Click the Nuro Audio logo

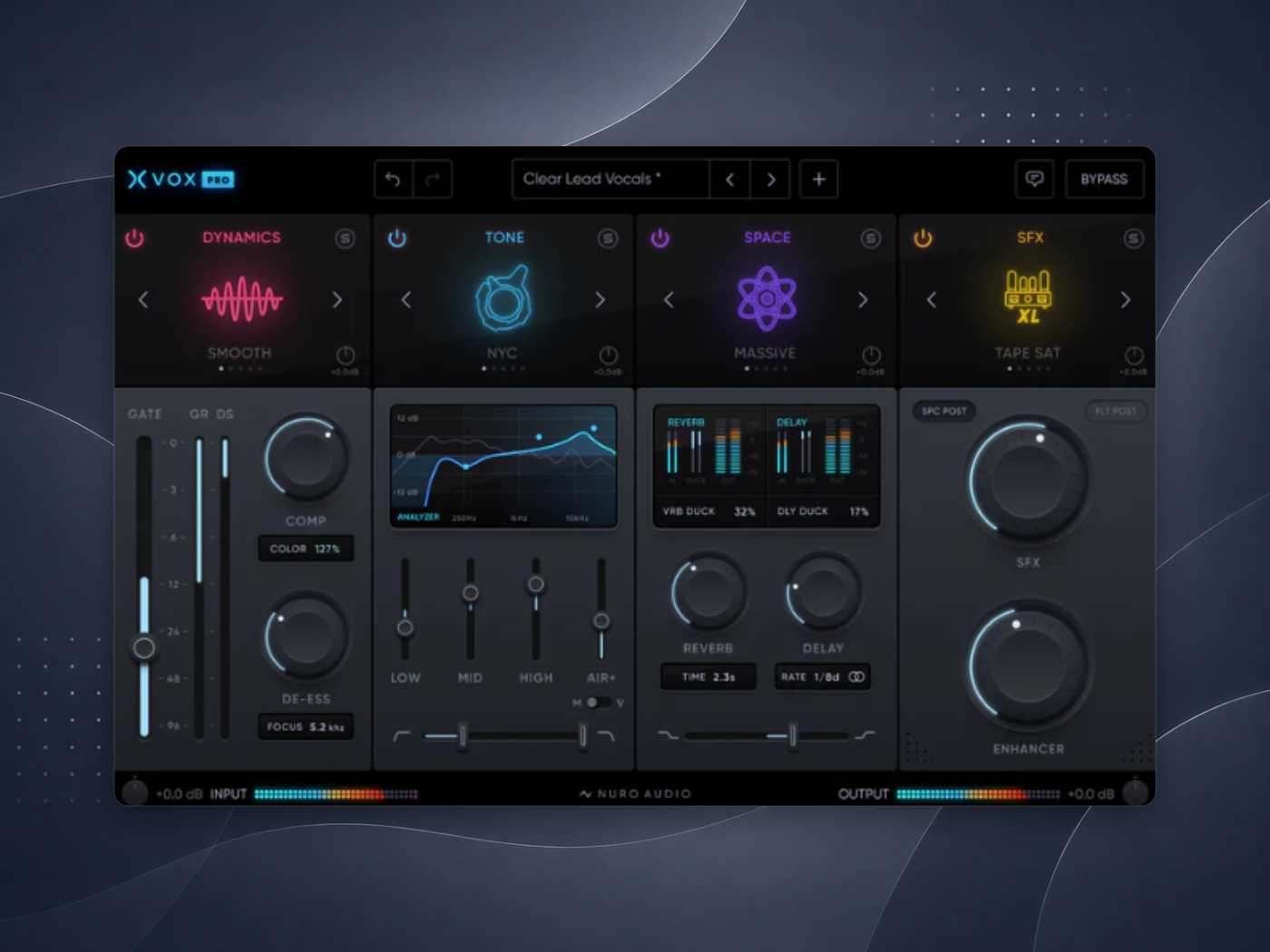(635, 794)
